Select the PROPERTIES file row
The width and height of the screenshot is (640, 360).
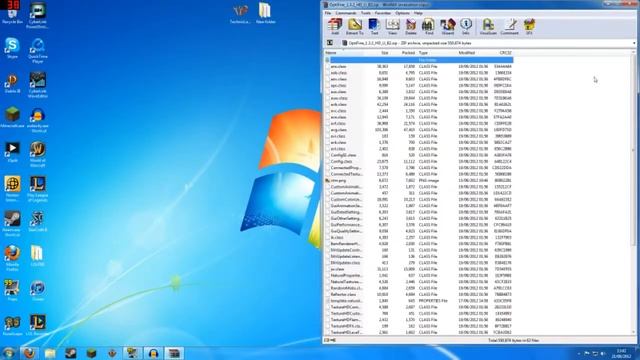tap(419, 301)
